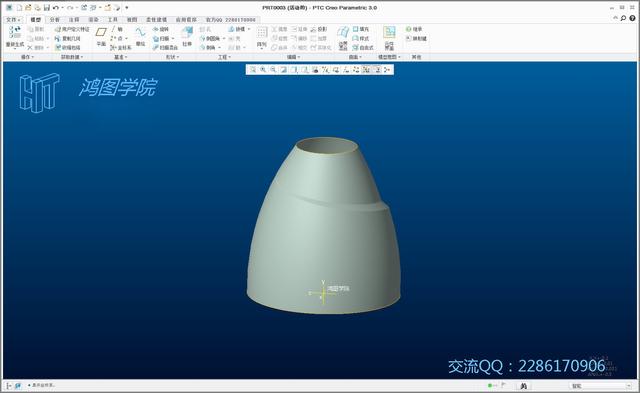Screen dimensions: 640x393
Task: Expand the Shapes (形状) group dropdown
Action: (172, 57)
